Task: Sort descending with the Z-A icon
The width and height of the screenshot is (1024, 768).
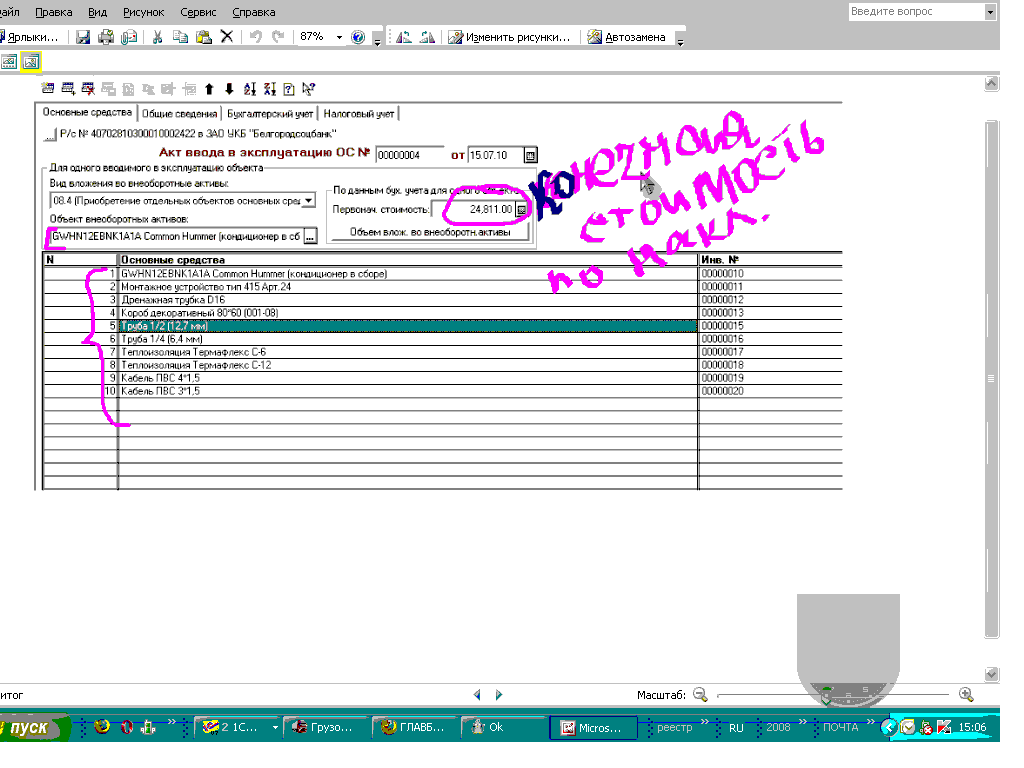Action: (270, 89)
